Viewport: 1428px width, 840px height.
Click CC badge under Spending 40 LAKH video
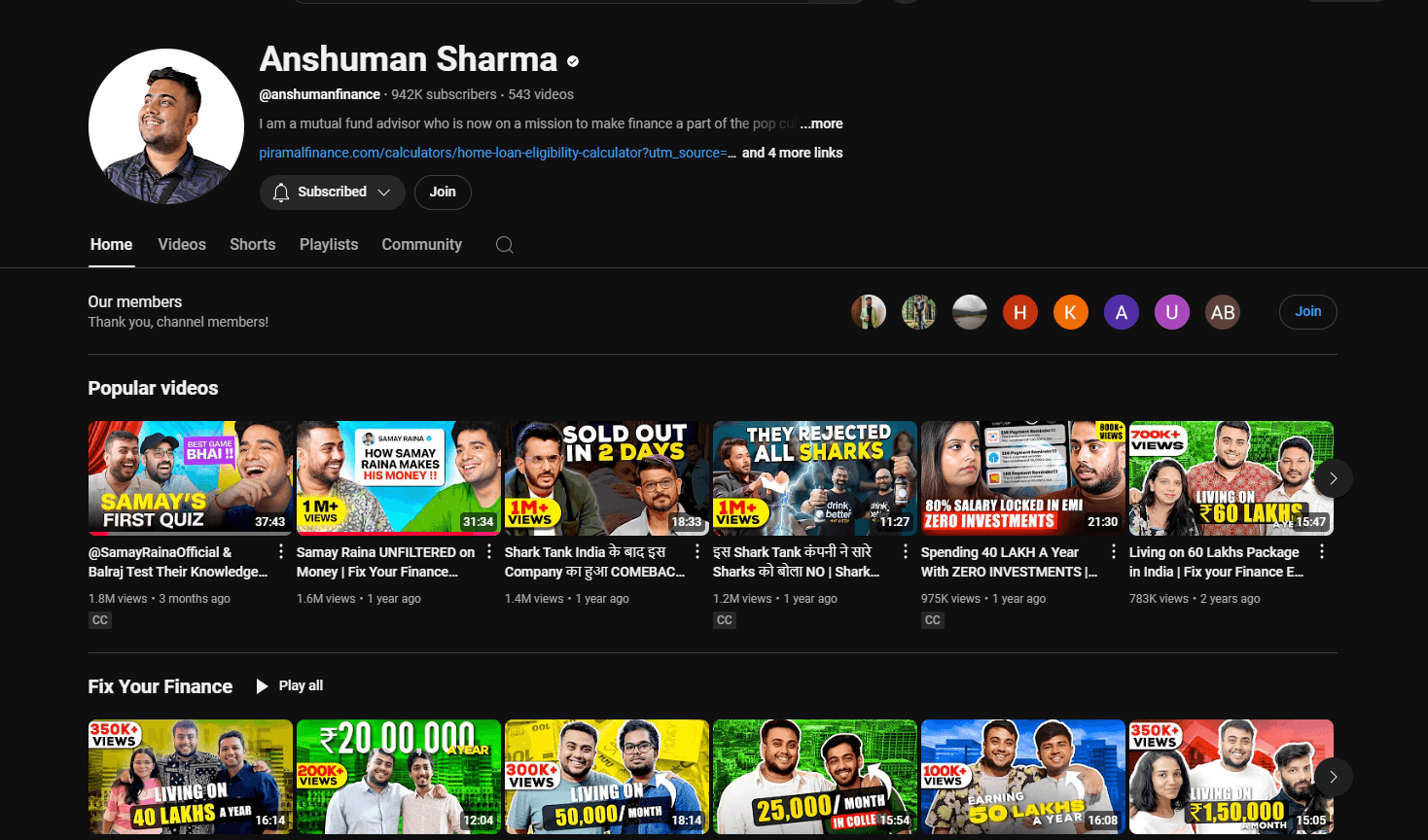click(x=932, y=620)
